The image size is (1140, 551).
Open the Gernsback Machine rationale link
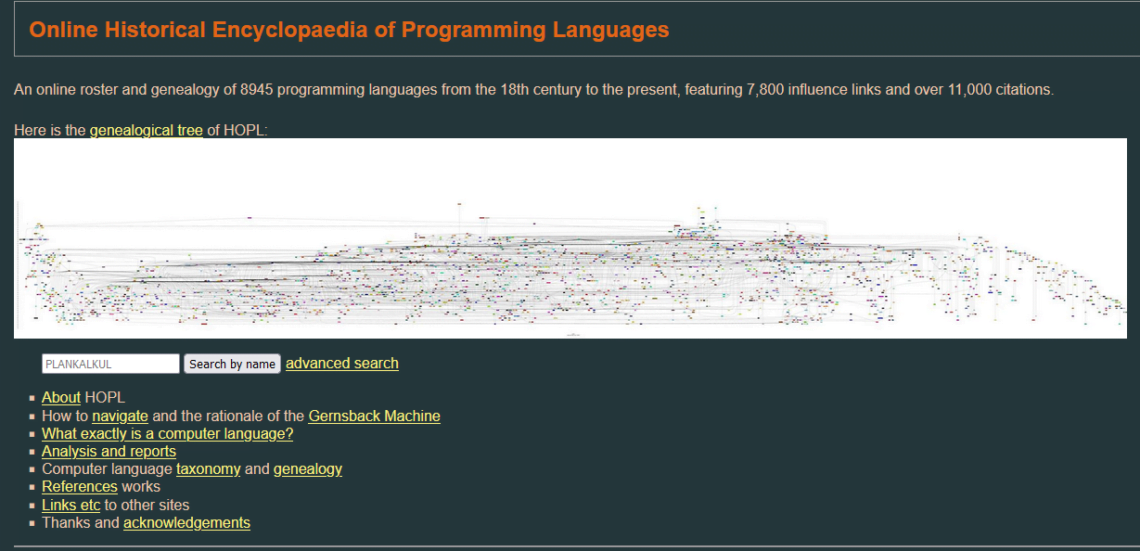point(374,415)
